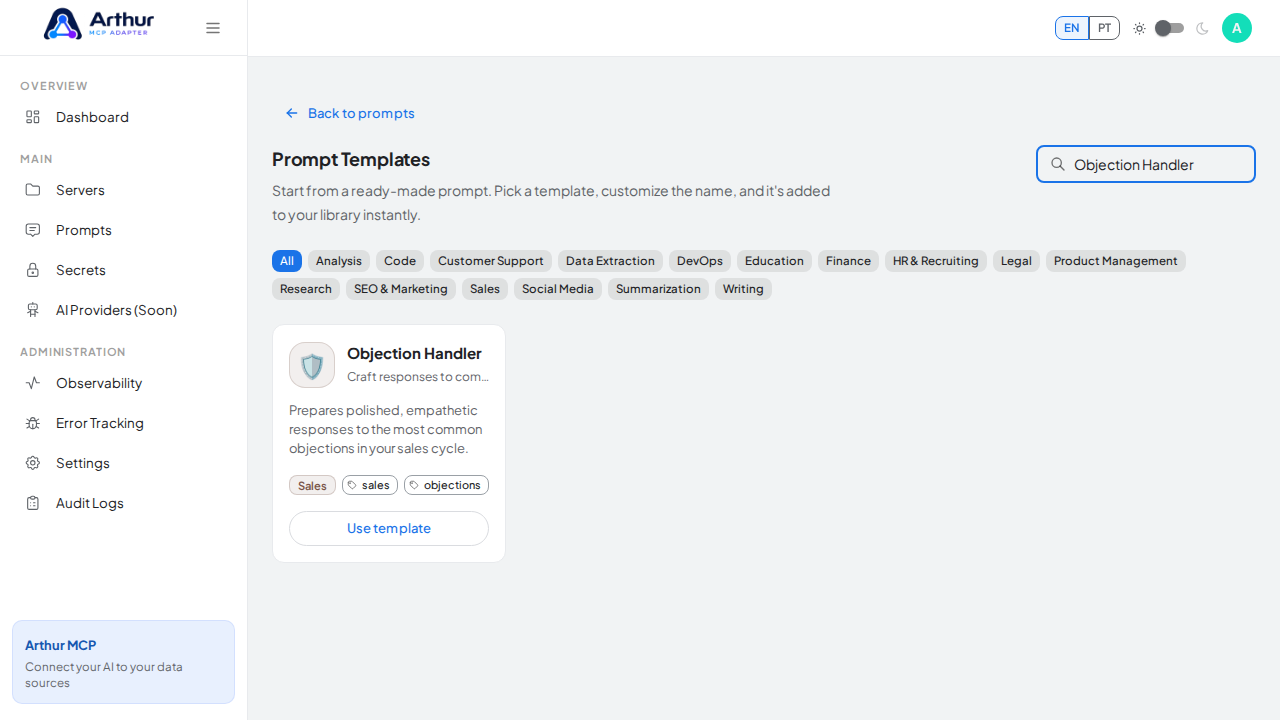
Task: Click the back arrow icon
Action: click(x=292, y=113)
